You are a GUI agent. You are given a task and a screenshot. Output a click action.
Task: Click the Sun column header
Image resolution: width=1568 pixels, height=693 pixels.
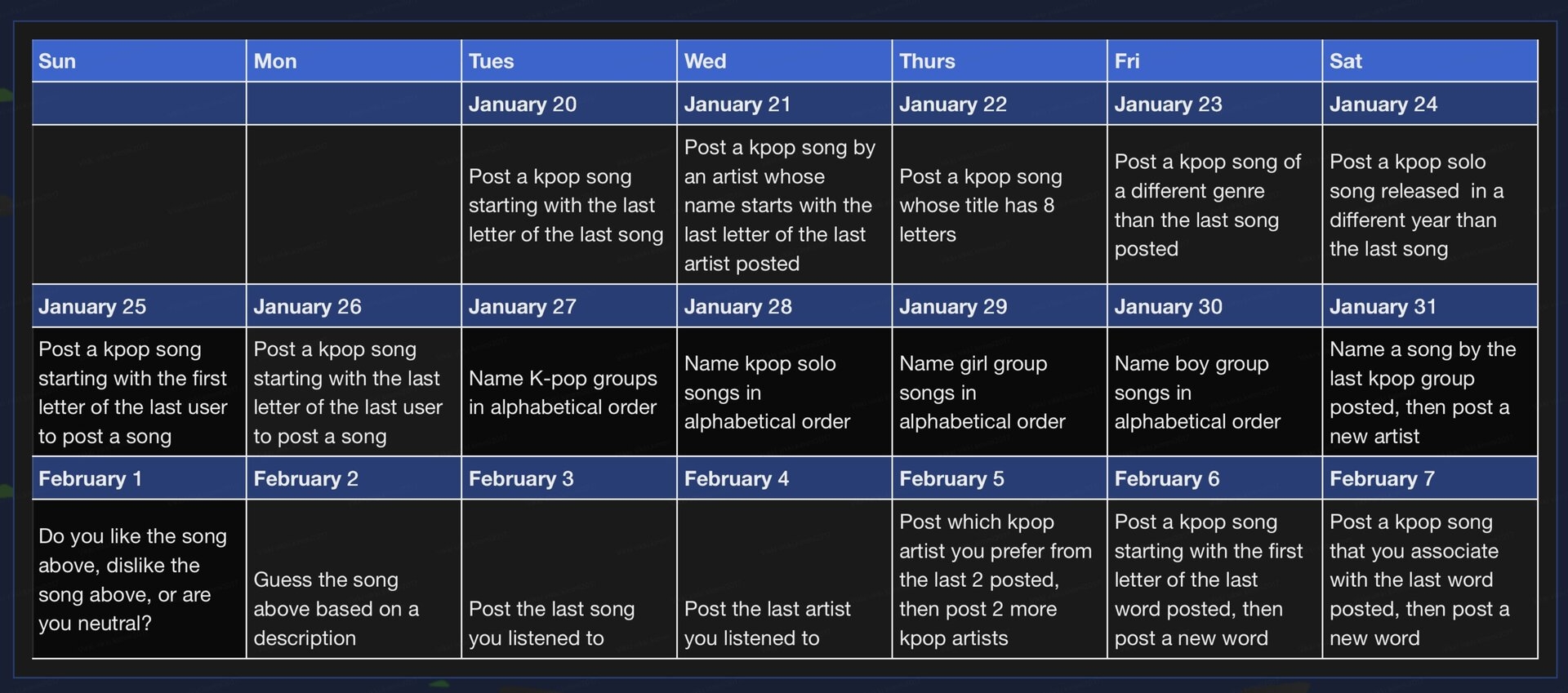[139, 60]
